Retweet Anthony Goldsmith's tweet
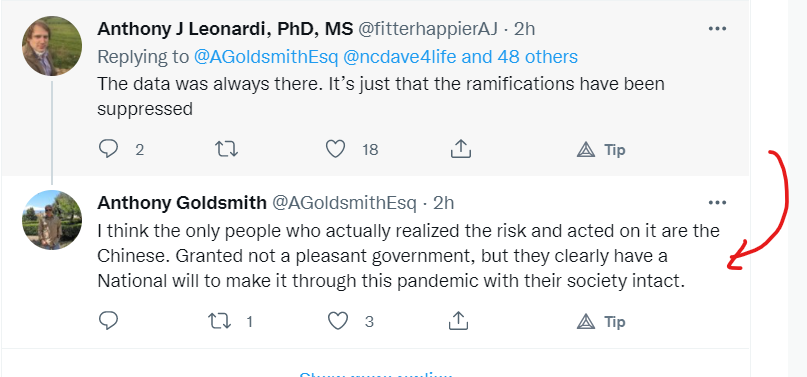Screen dimensions: 807x377 pos(219,321)
